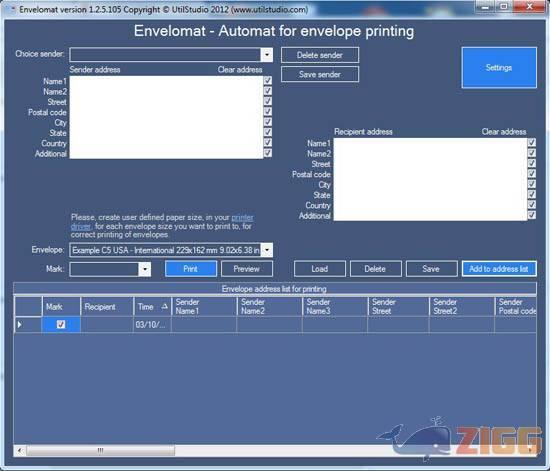Toggle sender City clear address checkbox

pos(268,122)
